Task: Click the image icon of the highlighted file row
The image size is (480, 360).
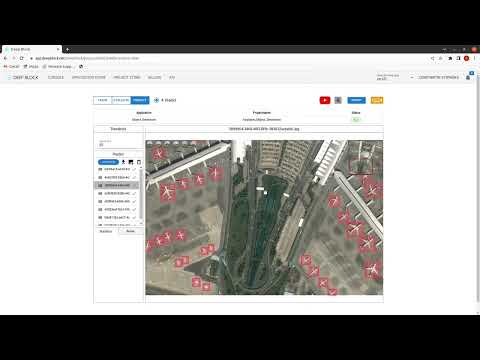Action: (x=100, y=185)
